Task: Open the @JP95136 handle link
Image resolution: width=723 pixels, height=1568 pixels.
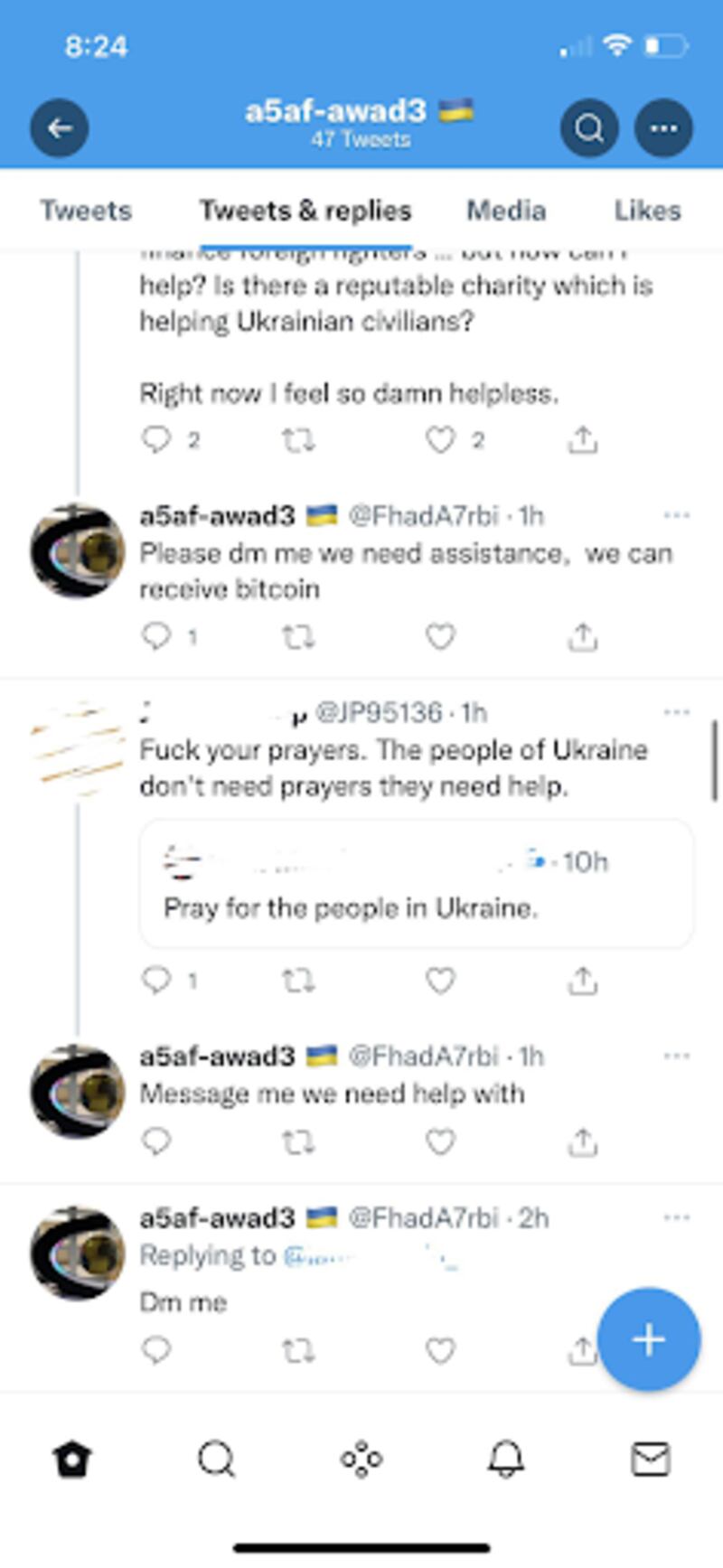Action: pyautogui.click(x=379, y=713)
